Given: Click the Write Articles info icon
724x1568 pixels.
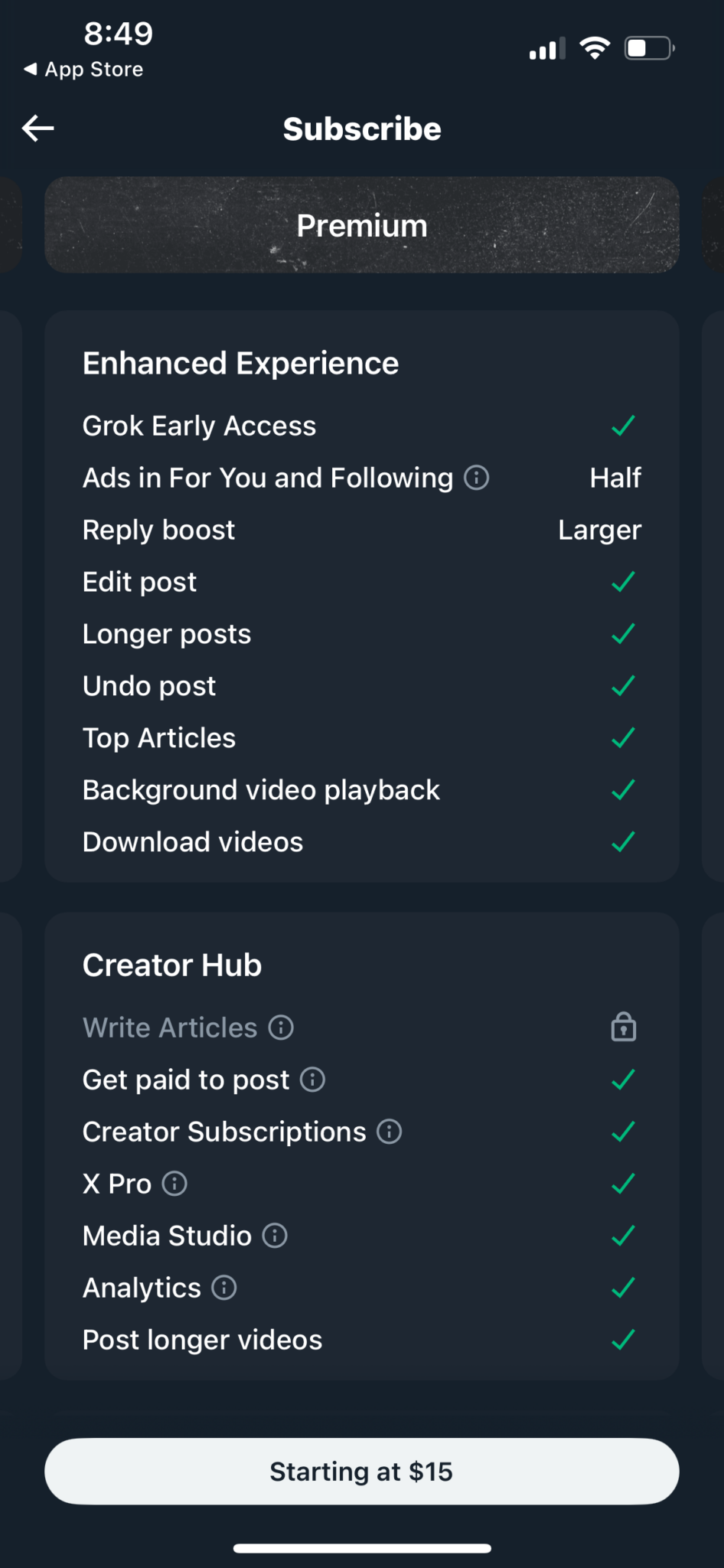Looking at the screenshot, I should 281,1027.
